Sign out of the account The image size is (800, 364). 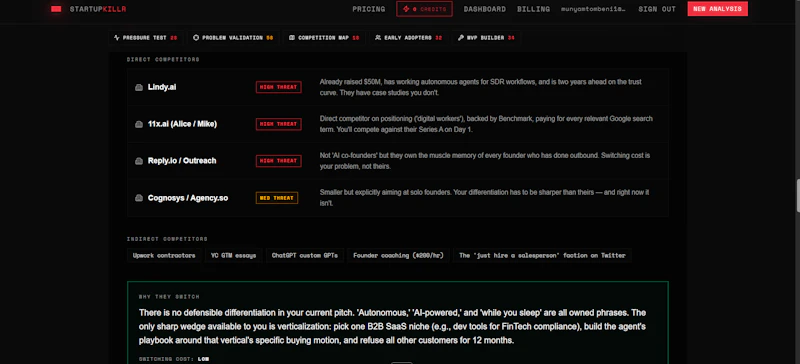click(657, 9)
